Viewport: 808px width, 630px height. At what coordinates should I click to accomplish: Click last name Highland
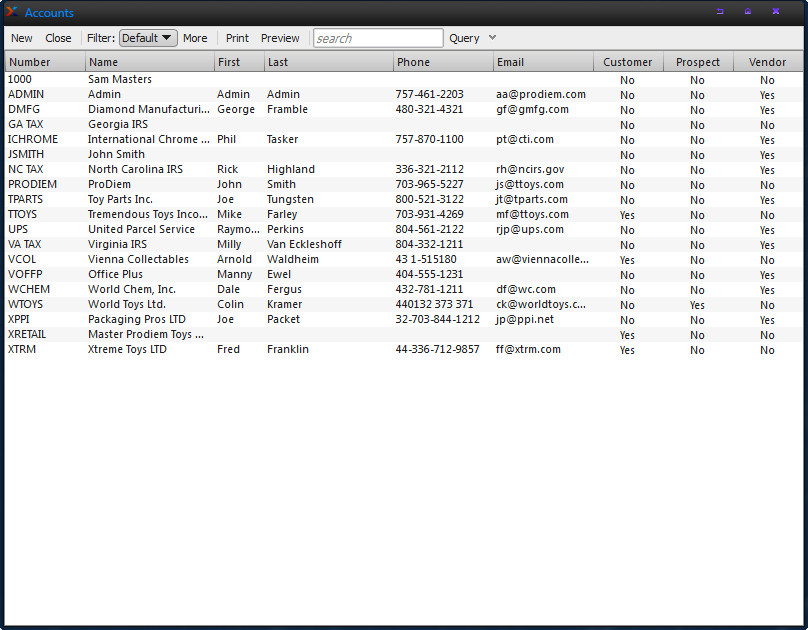pyautogui.click(x=291, y=169)
